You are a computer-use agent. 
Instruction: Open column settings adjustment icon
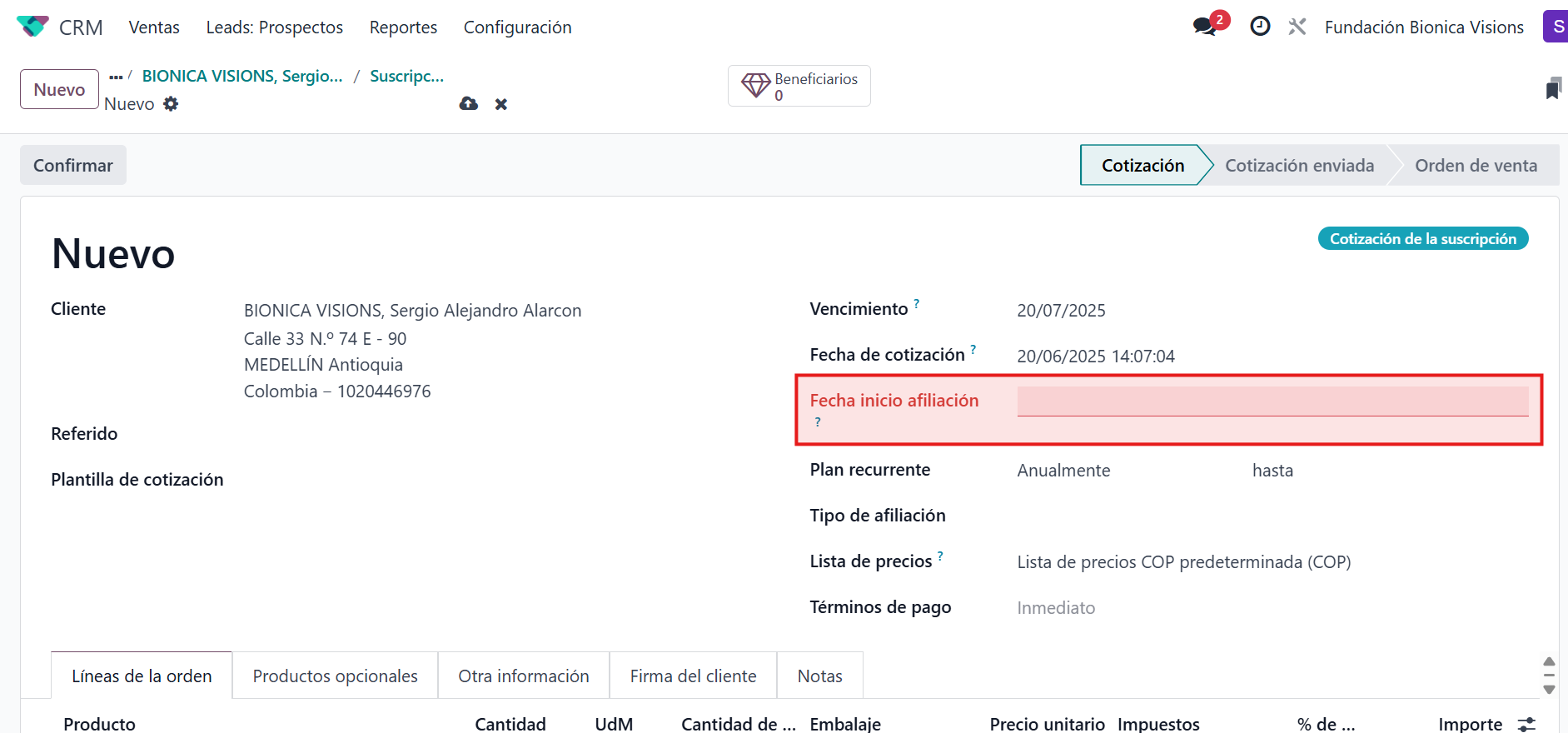[1526, 724]
